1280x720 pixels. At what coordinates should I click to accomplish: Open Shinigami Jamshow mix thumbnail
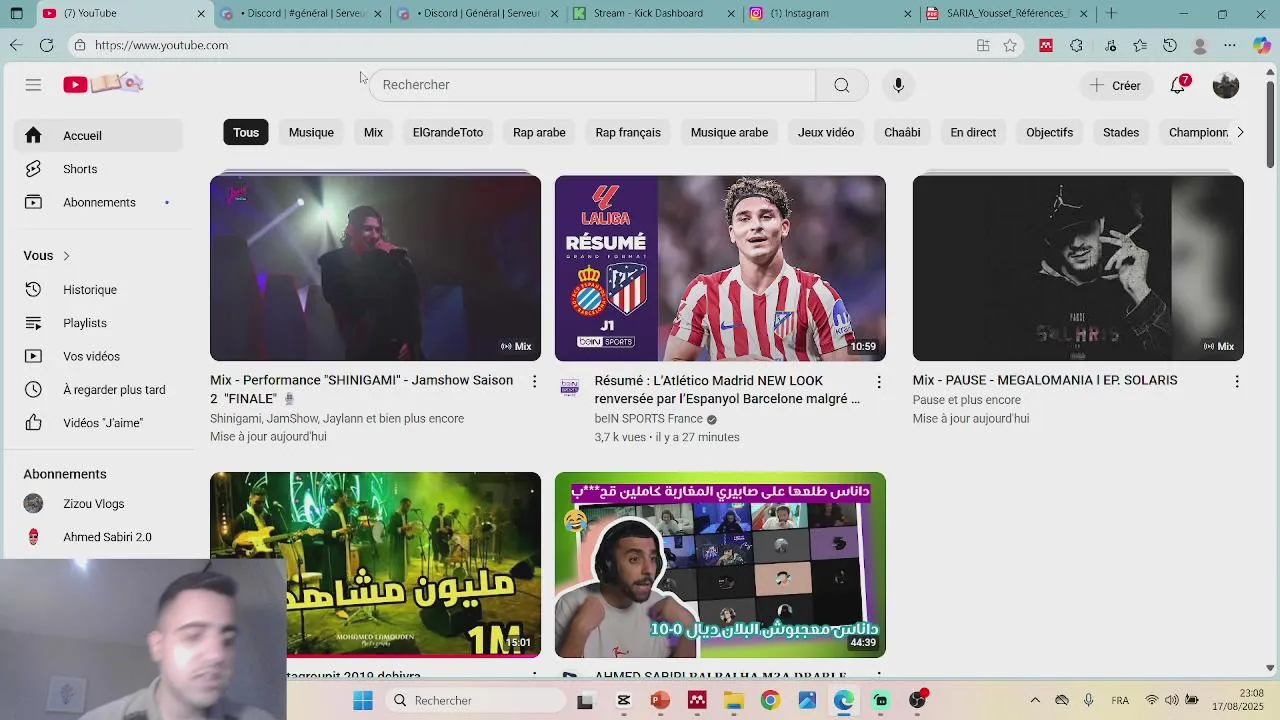click(x=375, y=268)
